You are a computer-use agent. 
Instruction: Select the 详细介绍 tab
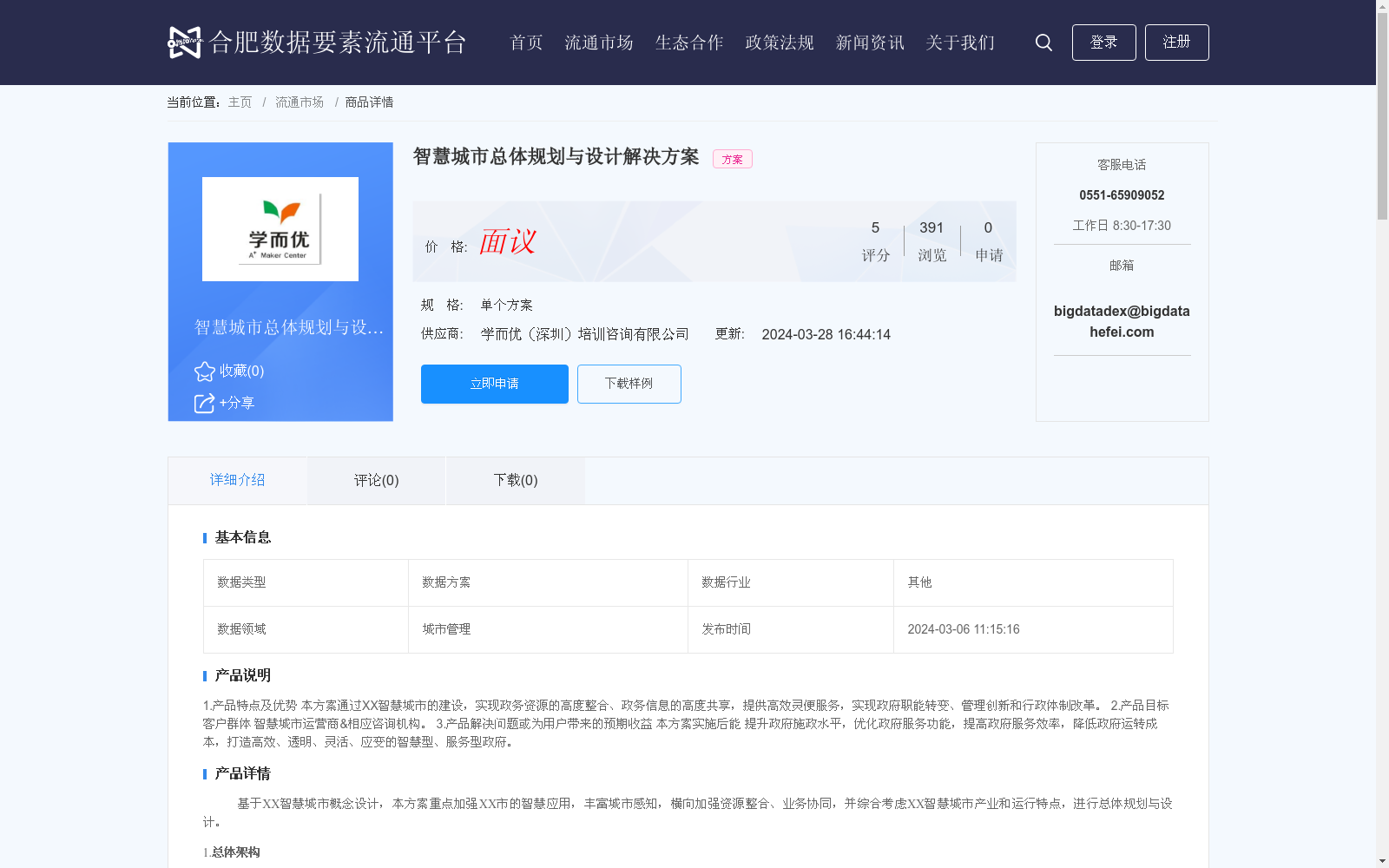tap(237, 480)
